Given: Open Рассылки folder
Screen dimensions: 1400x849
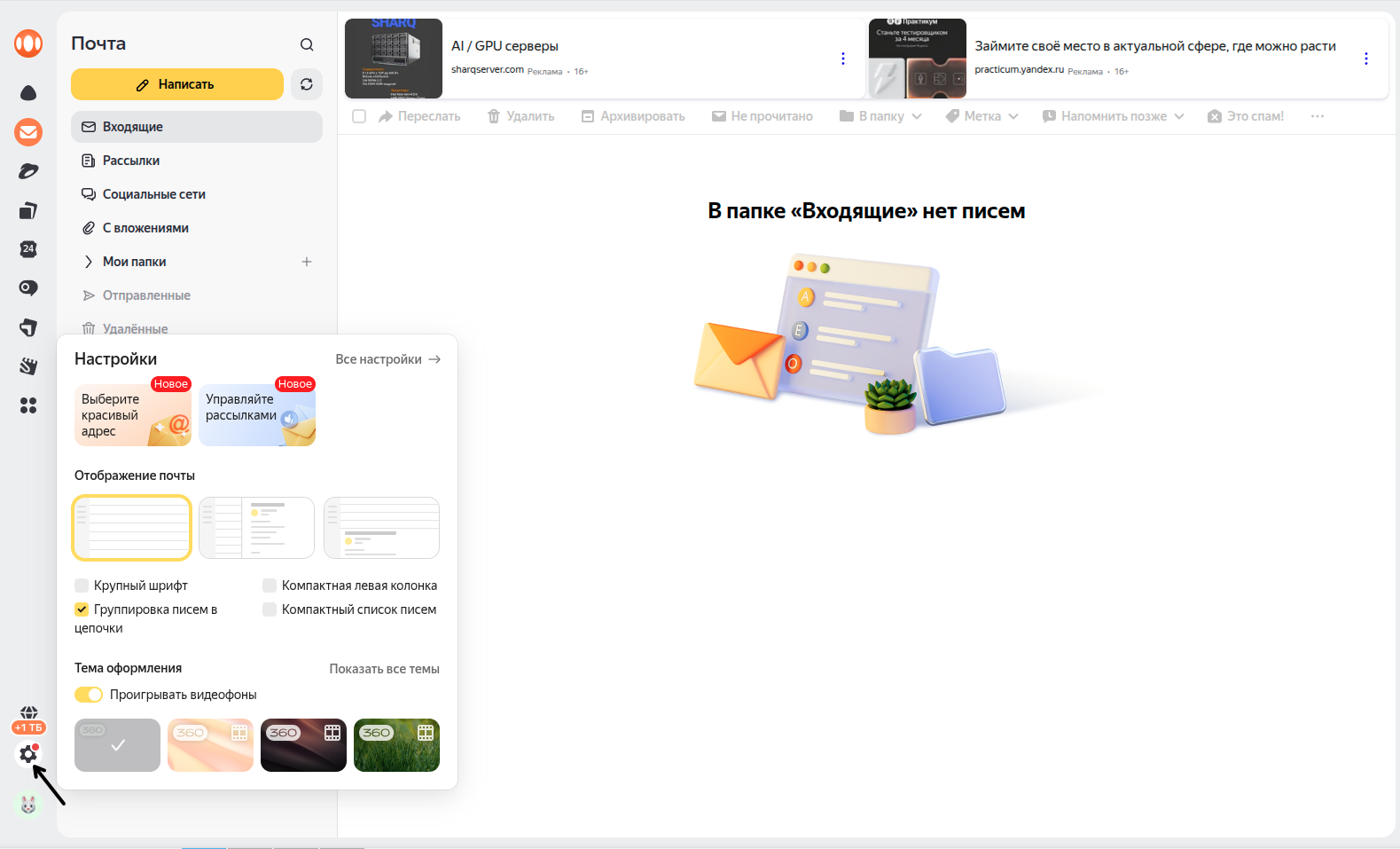Looking at the screenshot, I should point(197,161).
